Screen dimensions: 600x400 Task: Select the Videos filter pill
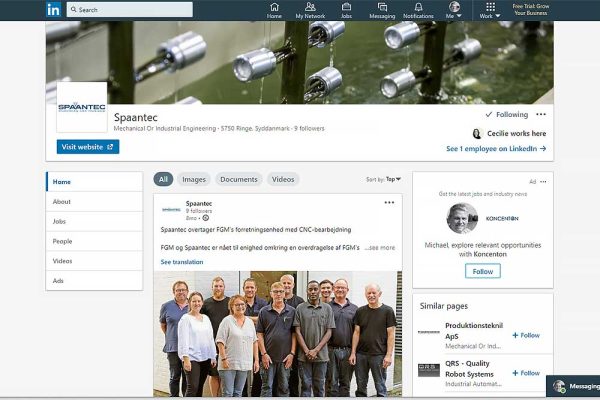(283, 179)
